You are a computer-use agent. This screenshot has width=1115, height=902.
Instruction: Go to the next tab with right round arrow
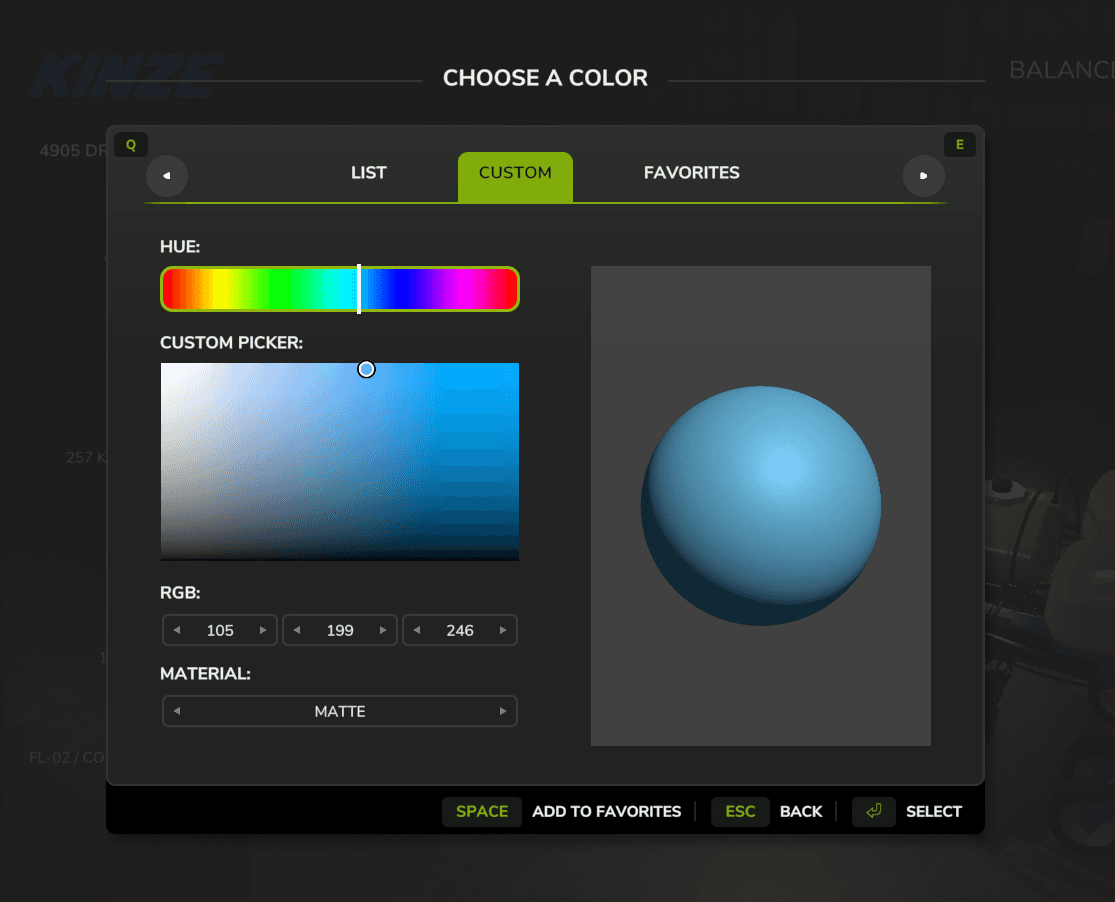pos(924,176)
